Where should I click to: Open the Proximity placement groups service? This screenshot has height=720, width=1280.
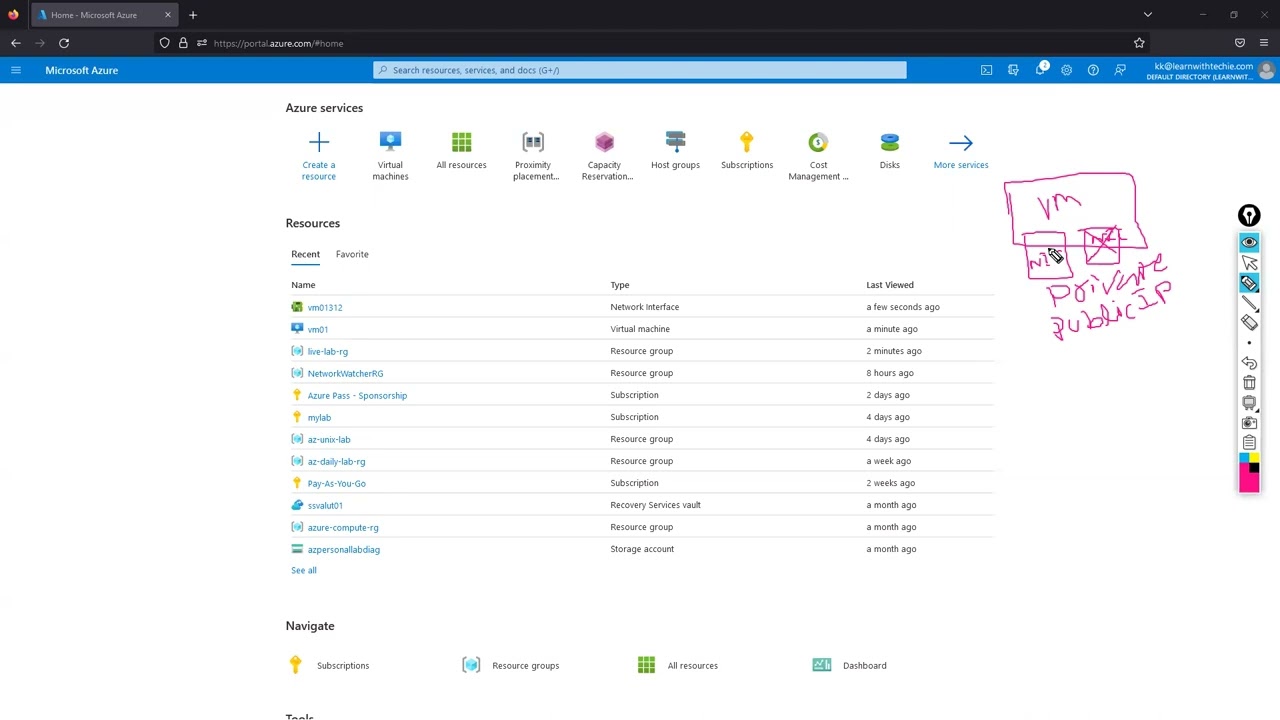pos(533,156)
